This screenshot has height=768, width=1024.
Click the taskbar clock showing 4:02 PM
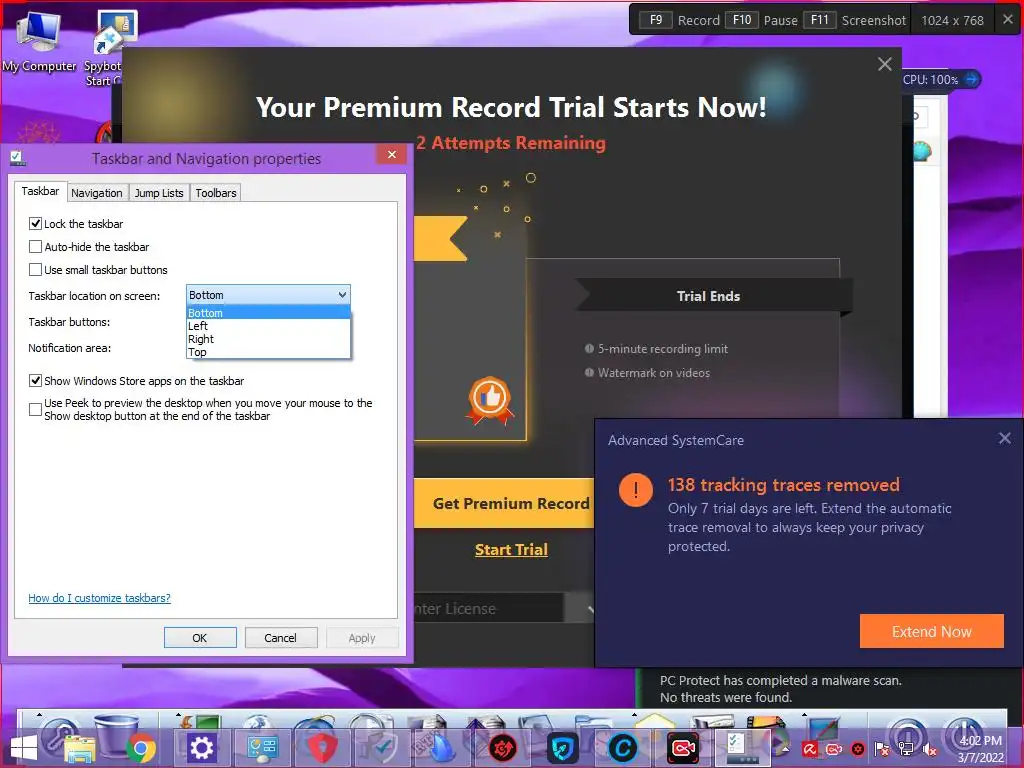980,749
